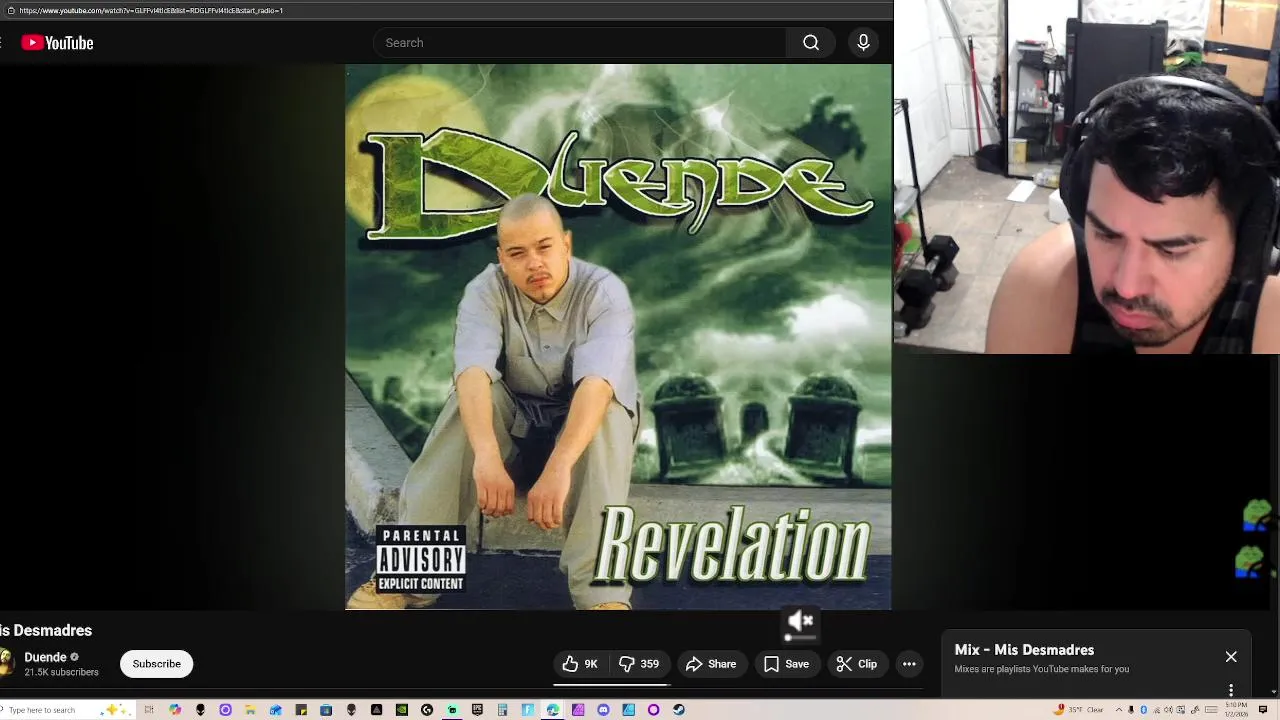Open Epic Games Launcher taskbar icon
1280x720 pixels.
click(x=477, y=710)
